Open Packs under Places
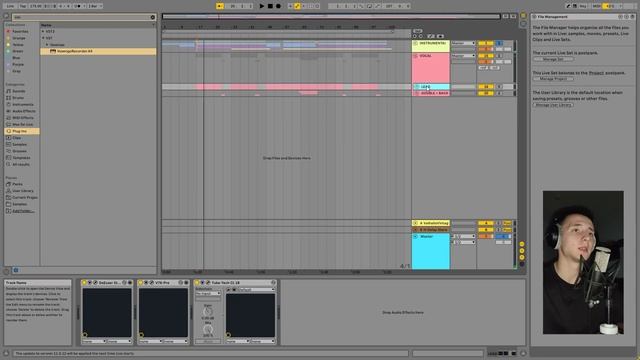Screen dimensions: 640x360 17,184
